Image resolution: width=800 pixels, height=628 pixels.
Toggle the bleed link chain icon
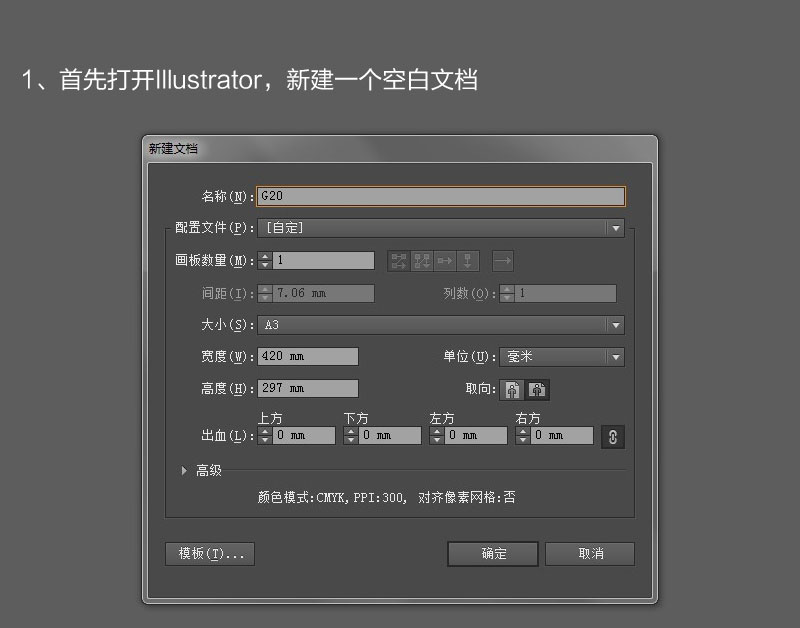tap(613, 437)
